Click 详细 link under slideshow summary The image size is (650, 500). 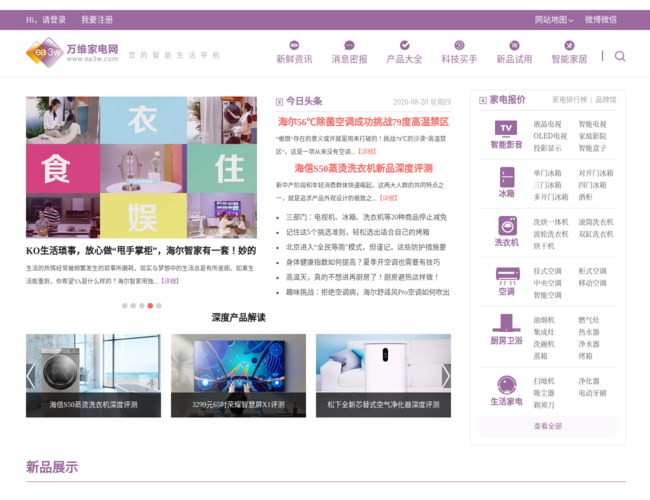coord(170,281)
